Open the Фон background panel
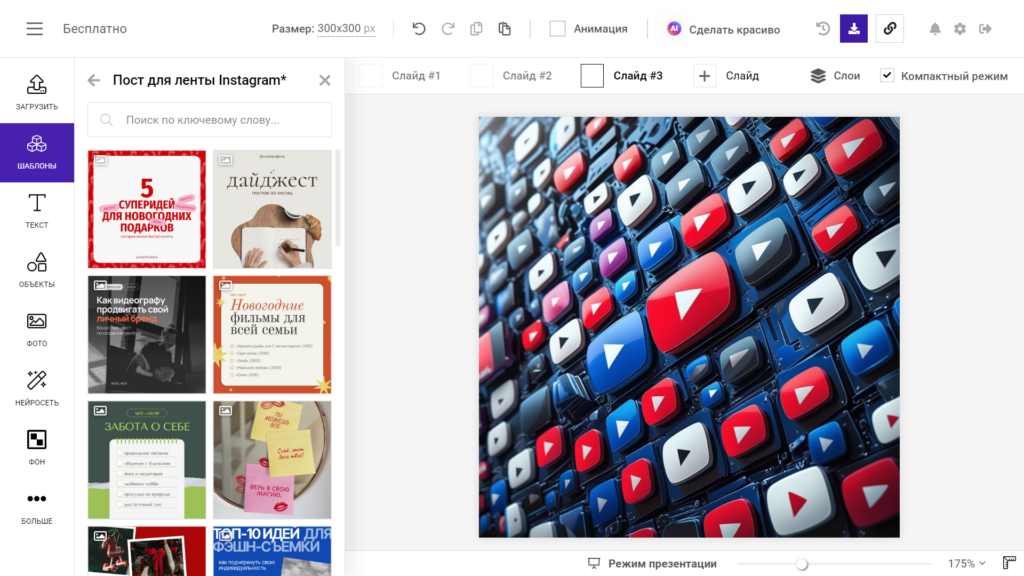The image size is (1024, 576). [x=37, y=447]
